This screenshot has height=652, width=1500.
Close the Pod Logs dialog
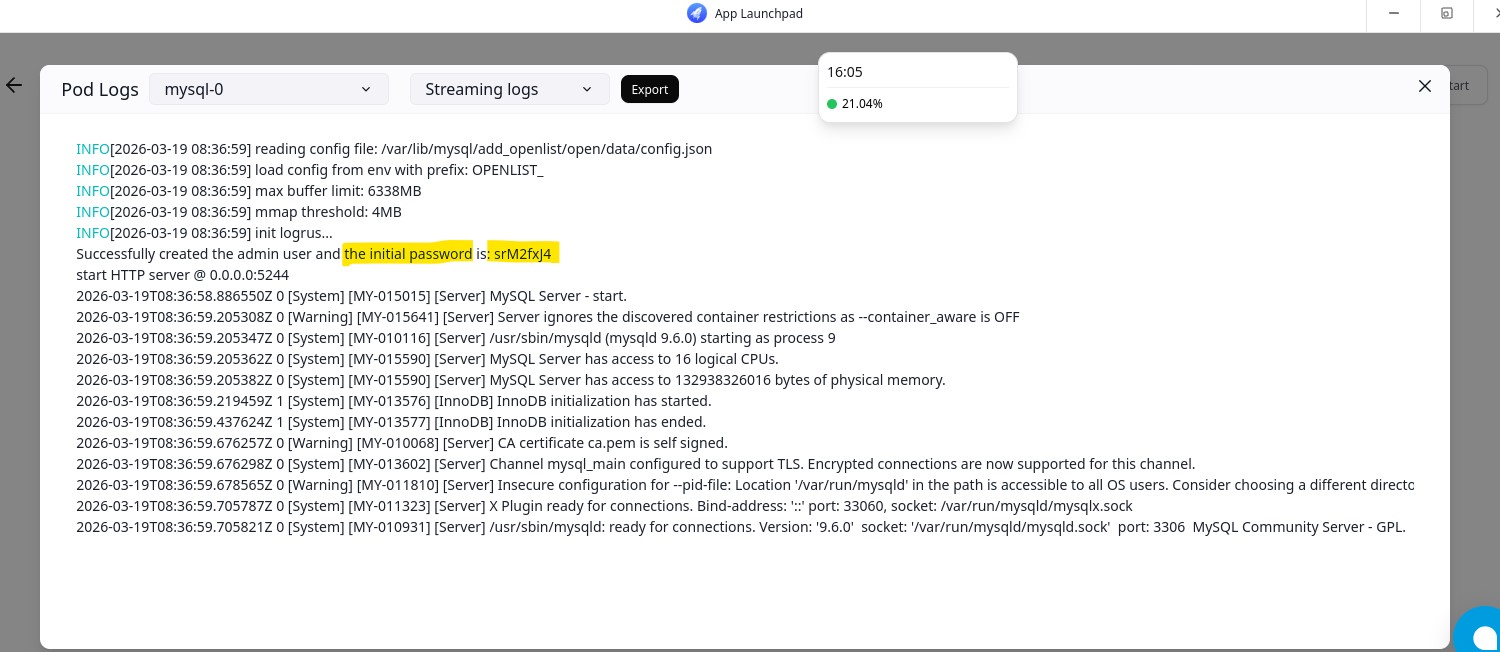click(1425, 86)
